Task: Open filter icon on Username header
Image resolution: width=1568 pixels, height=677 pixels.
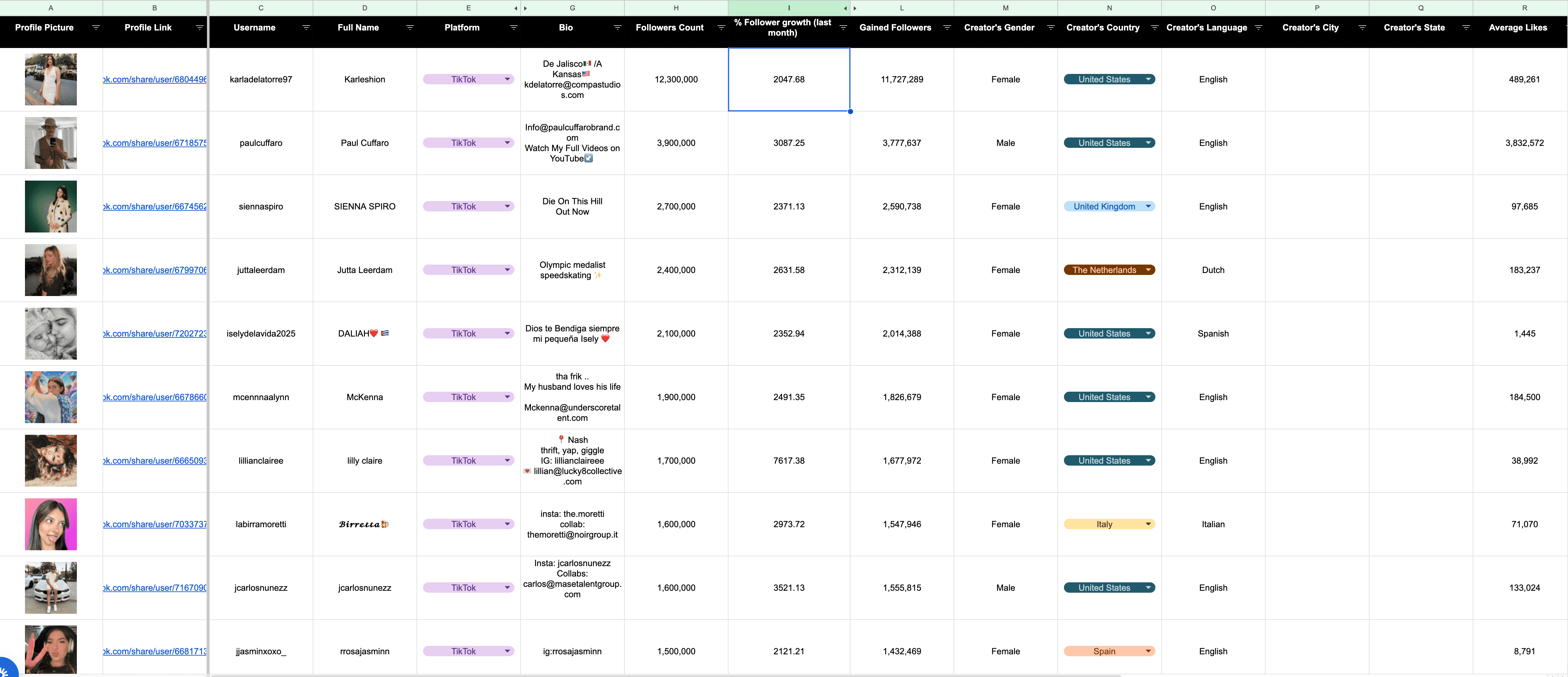Action: click(306, 27)
